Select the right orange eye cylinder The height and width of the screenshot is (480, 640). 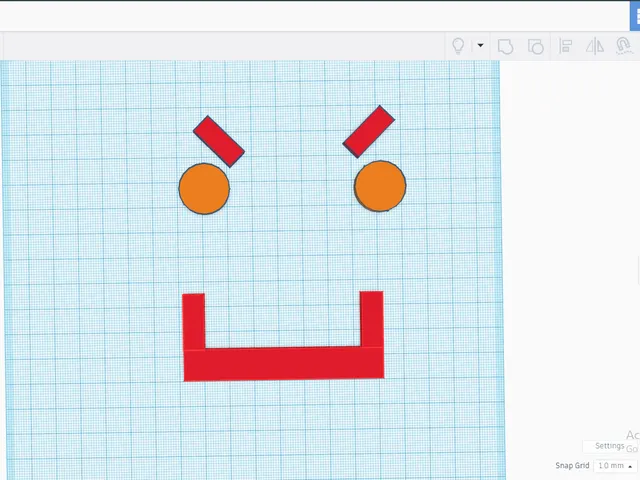click(x=380, y=186)
